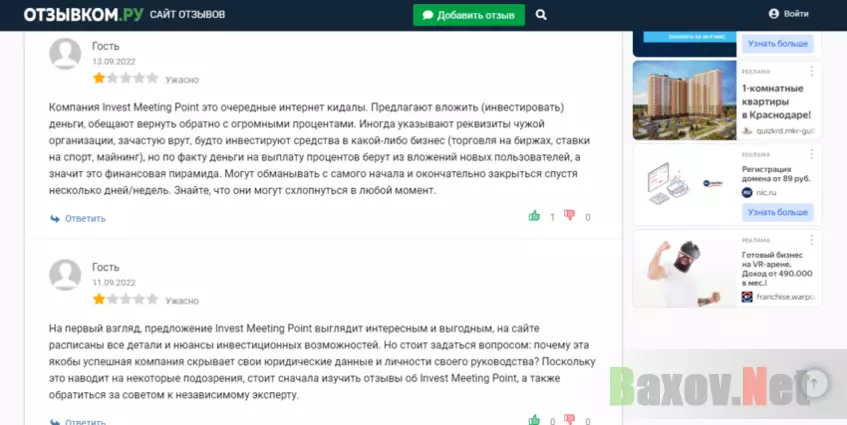Click Ужасно label on the 13.09.2022 review
Image resolution: width=847 pixels, height=425 pixels.
[182, 80]
